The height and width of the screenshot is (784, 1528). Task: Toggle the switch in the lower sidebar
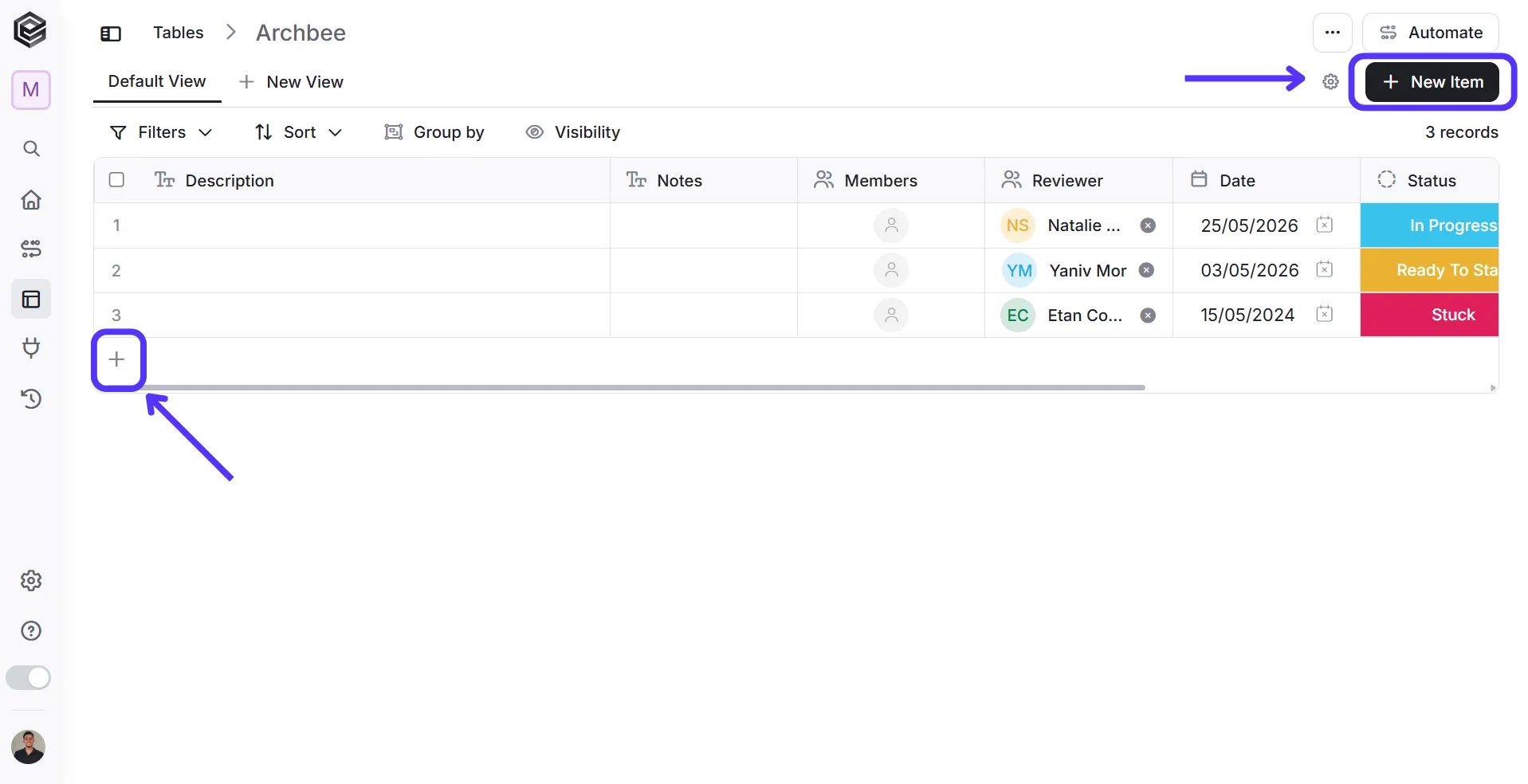(29, 678)
